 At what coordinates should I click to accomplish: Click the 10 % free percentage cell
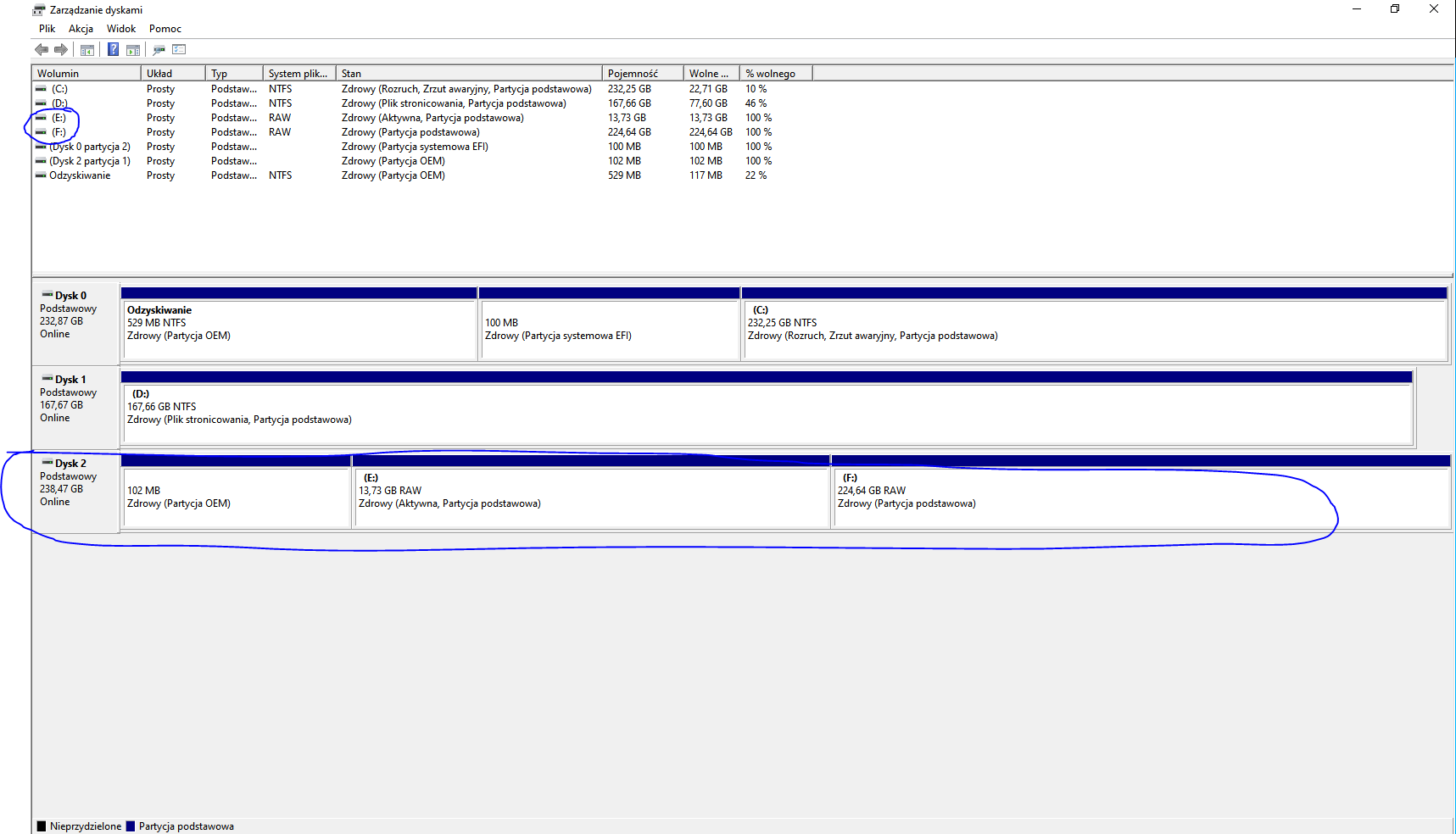point(756,89)
